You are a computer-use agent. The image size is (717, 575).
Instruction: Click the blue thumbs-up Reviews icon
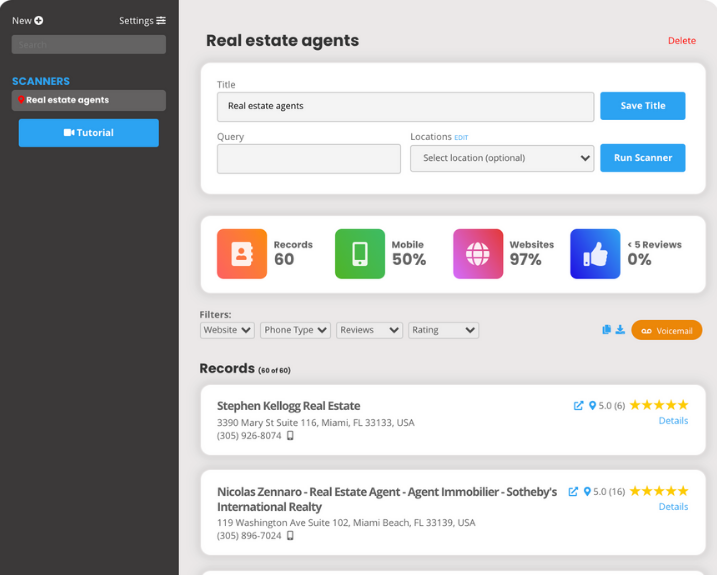[x=595, y=254]
